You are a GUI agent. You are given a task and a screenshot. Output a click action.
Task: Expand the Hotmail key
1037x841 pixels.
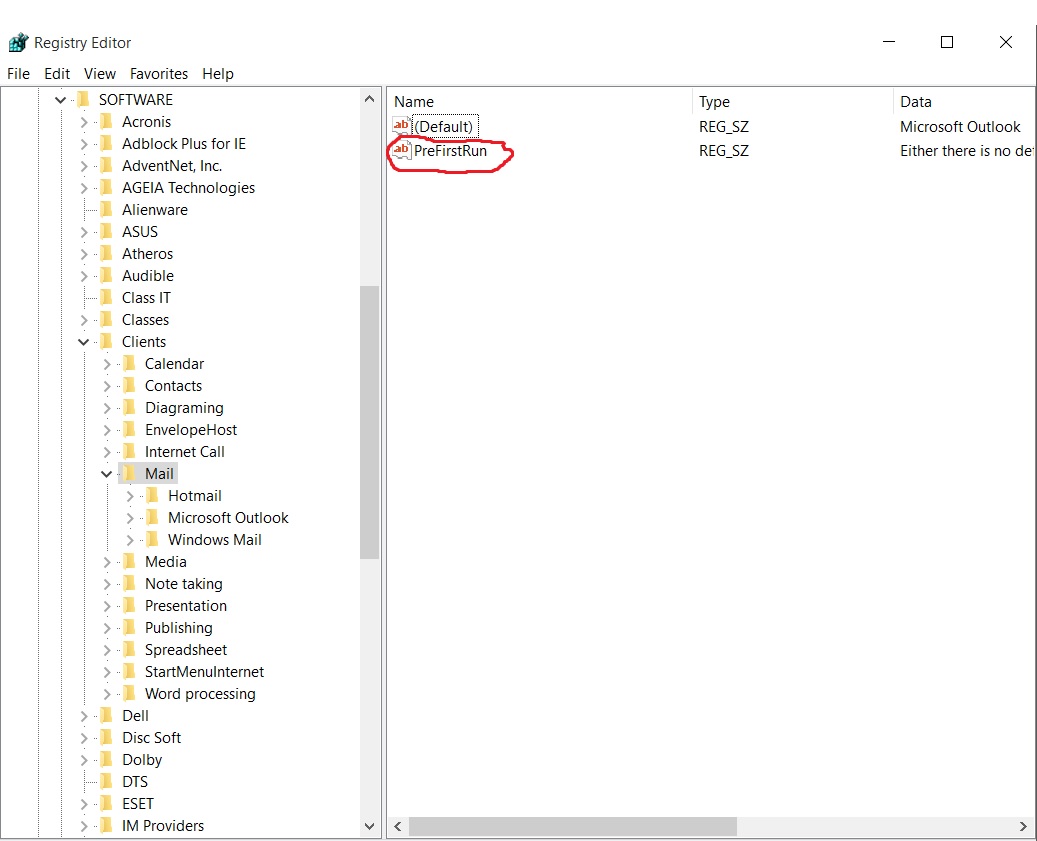(130, 496)
